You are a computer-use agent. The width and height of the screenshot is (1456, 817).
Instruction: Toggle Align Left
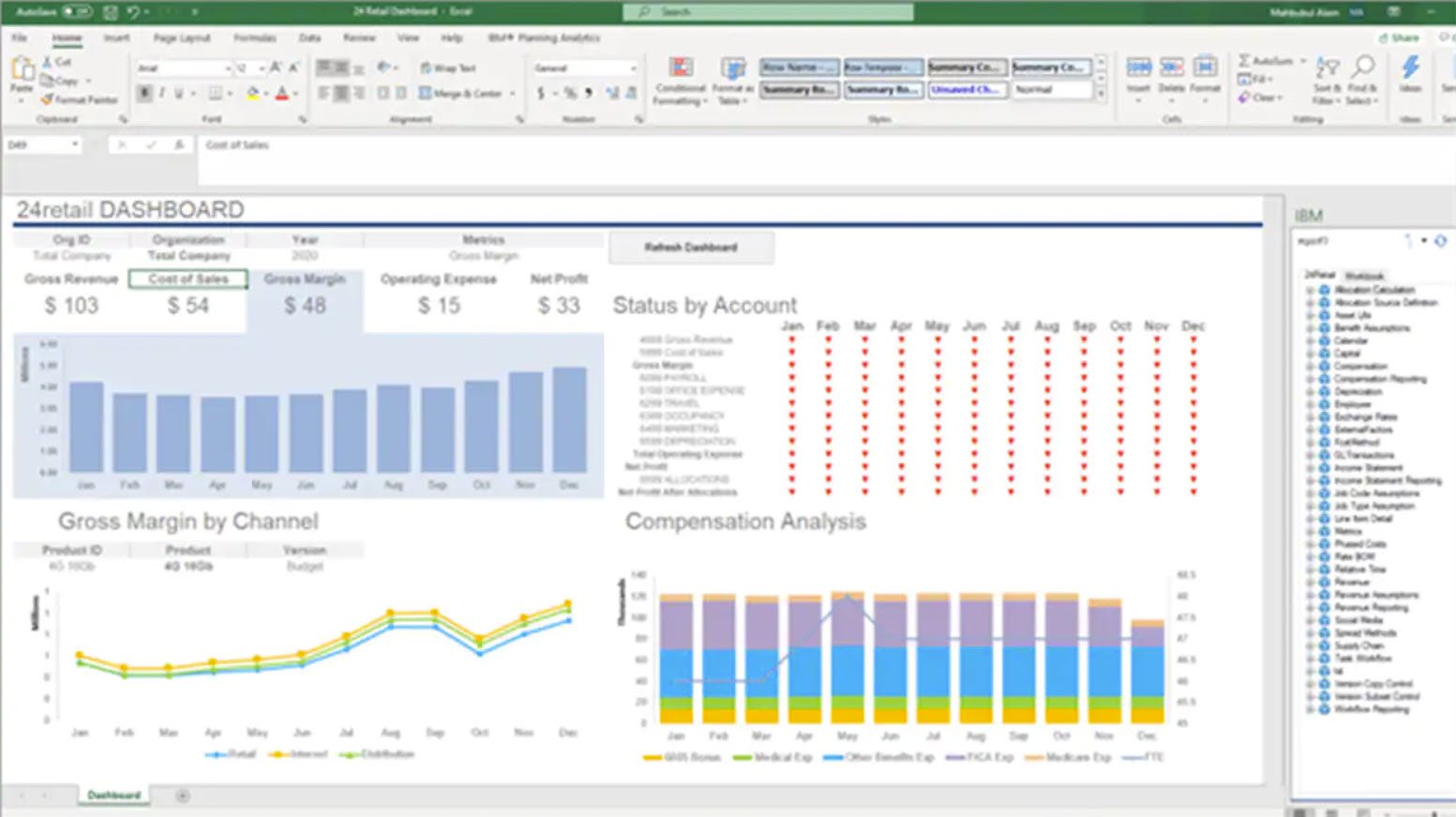coord(323,94)
